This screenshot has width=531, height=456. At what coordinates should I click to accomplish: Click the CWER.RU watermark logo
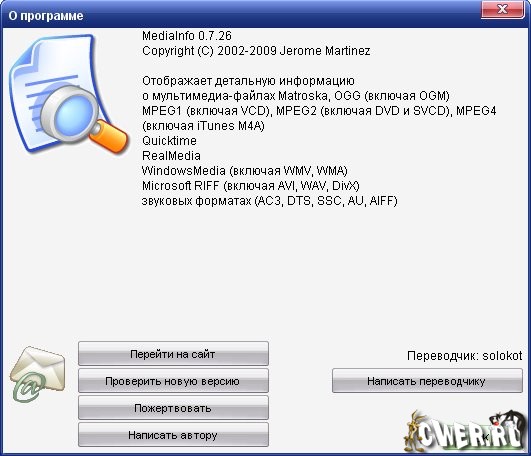tap(464, 431)
